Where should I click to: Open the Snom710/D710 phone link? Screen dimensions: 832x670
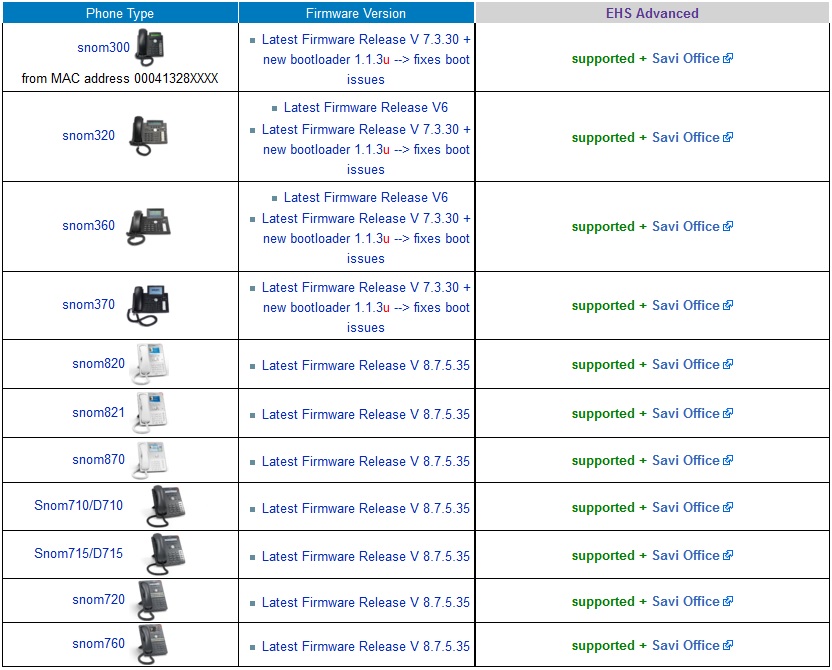click(x=79, y=505)
